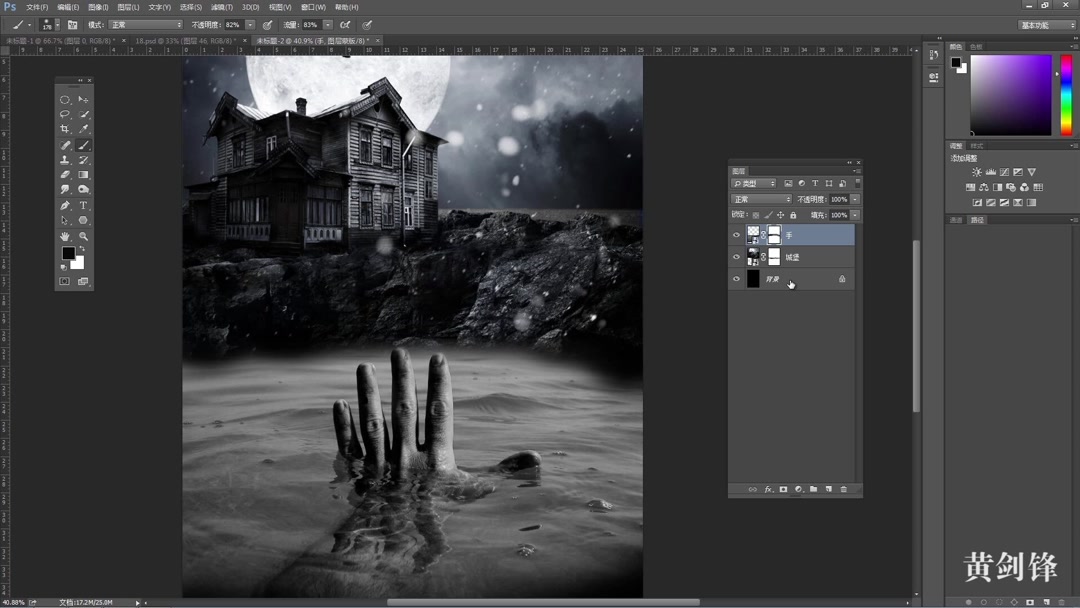Viewport: 1080px width, 608px height.
Task: Click the lock transparent pixels button
Action: [x=756, y=215]
